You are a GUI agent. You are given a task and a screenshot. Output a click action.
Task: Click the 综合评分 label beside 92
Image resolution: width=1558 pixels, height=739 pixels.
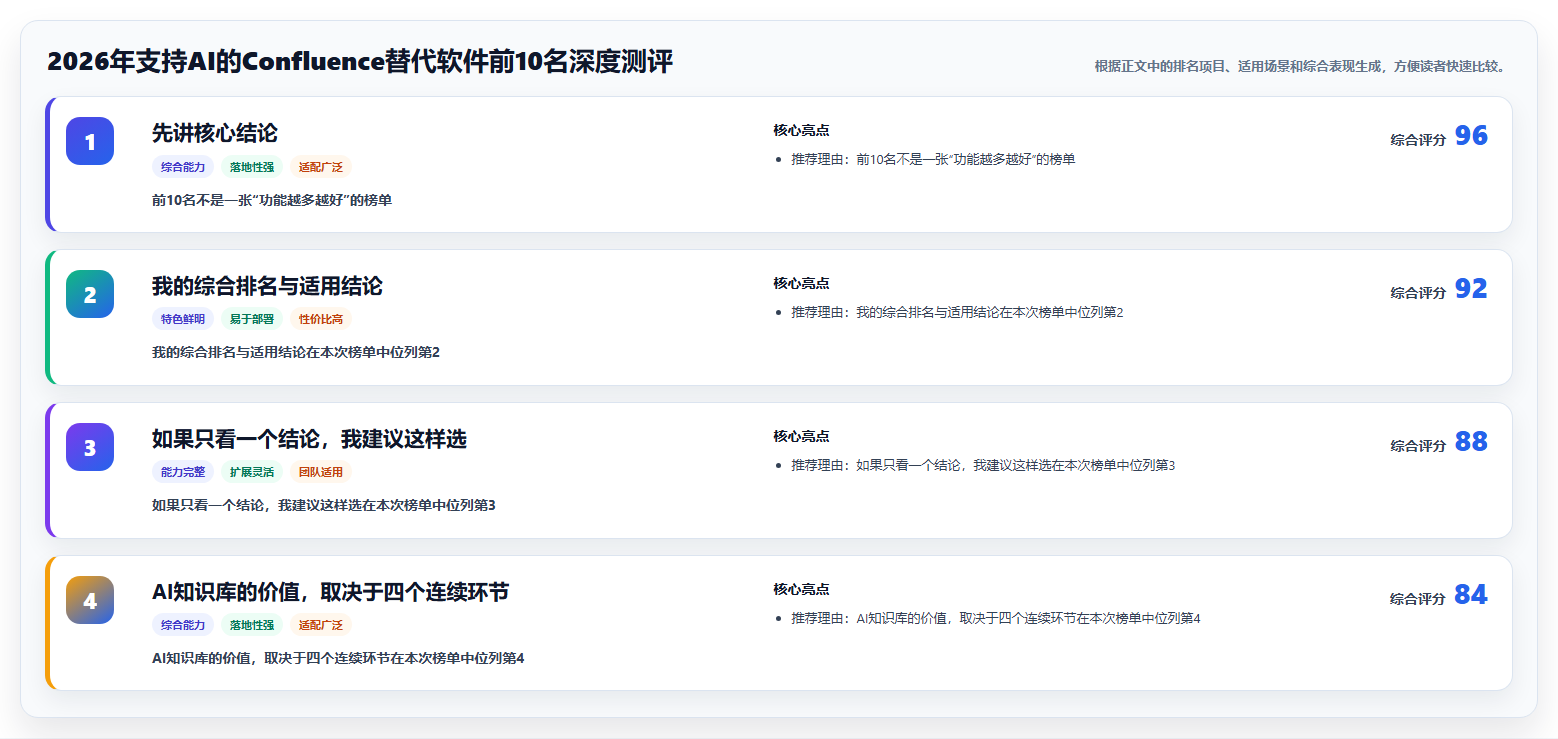[x=1418, y=293]
